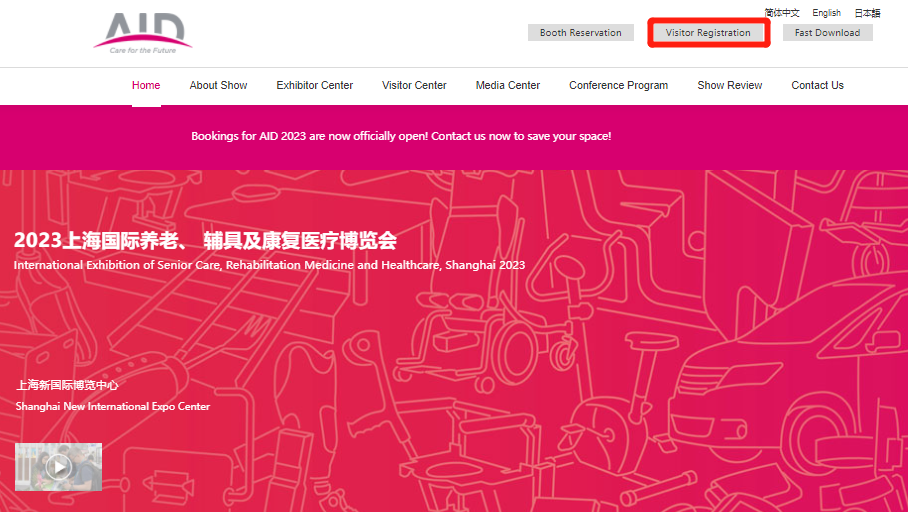Go to Home tab

tap(146, 85)
